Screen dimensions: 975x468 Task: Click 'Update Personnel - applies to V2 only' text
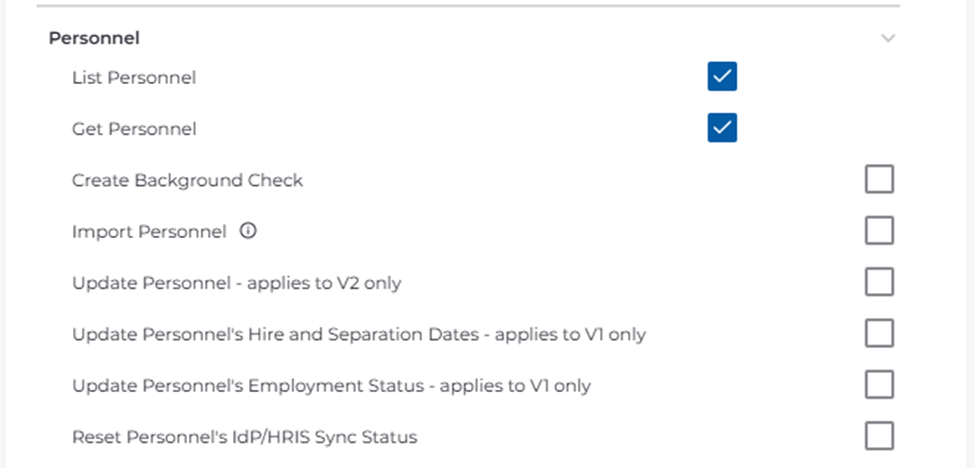click(x=236, y=283)
